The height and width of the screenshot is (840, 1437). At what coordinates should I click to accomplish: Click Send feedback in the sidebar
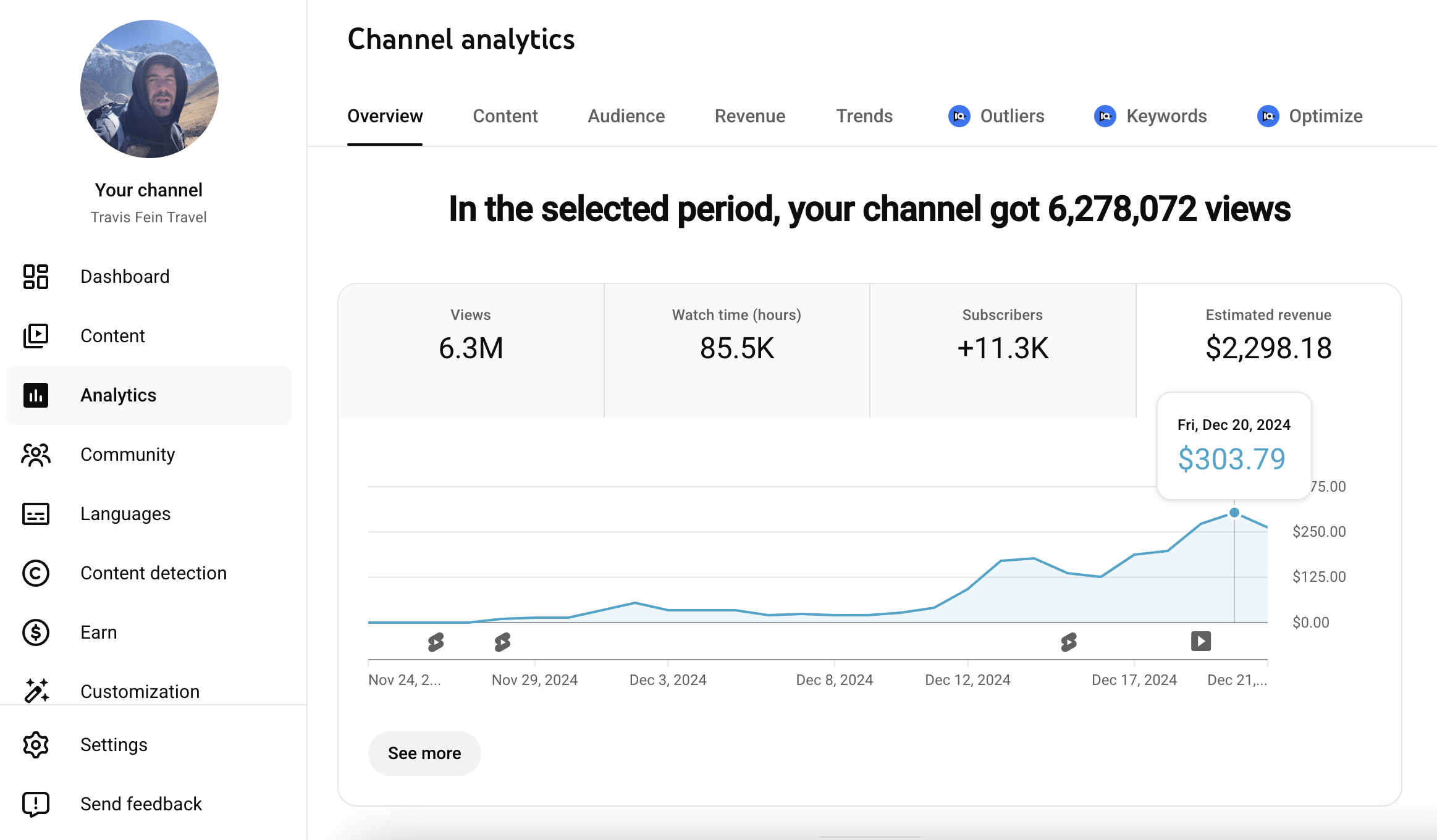(x=148, y=804)
